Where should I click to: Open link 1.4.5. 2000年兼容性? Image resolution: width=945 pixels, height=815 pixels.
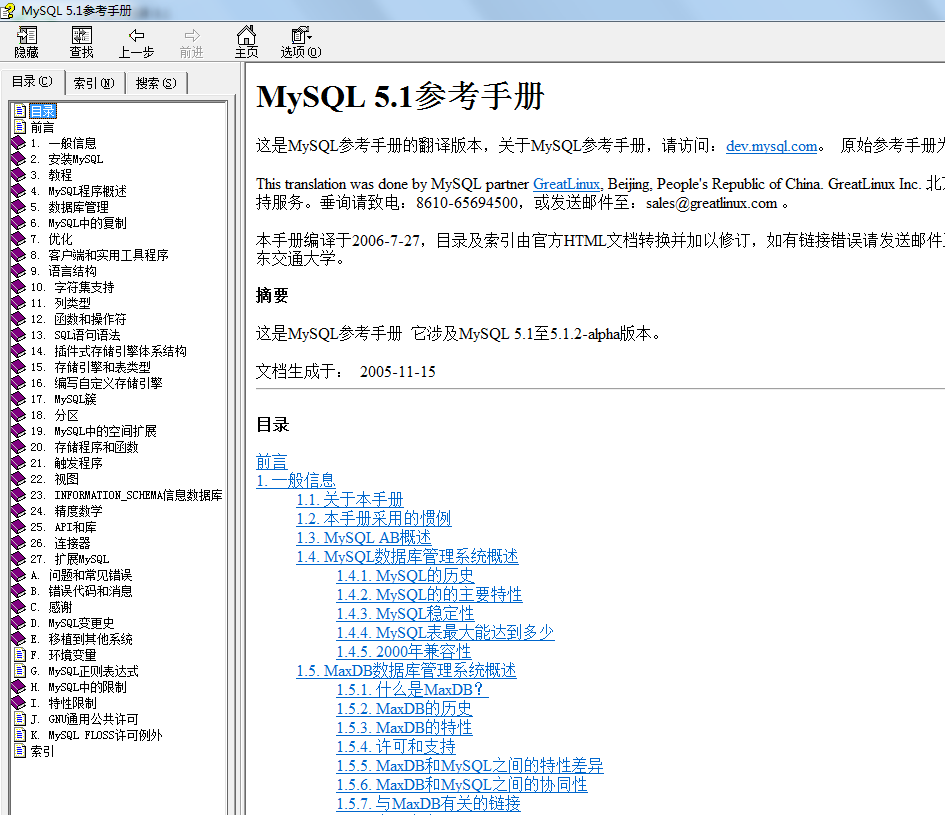click(404, 652)
